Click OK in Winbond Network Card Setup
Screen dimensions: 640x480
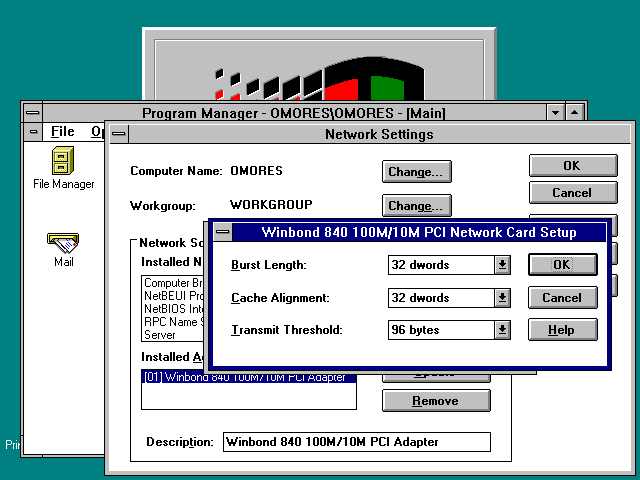562,264
